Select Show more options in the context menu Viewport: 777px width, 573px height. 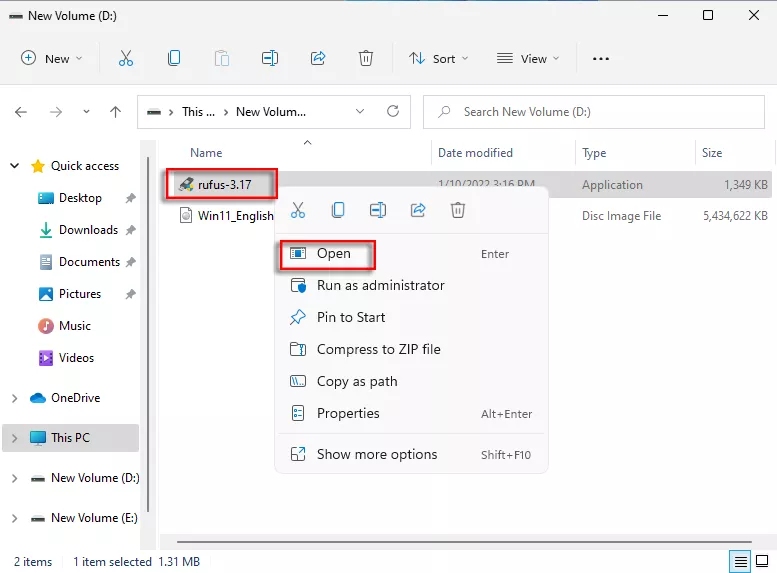(x=376, y=454)
